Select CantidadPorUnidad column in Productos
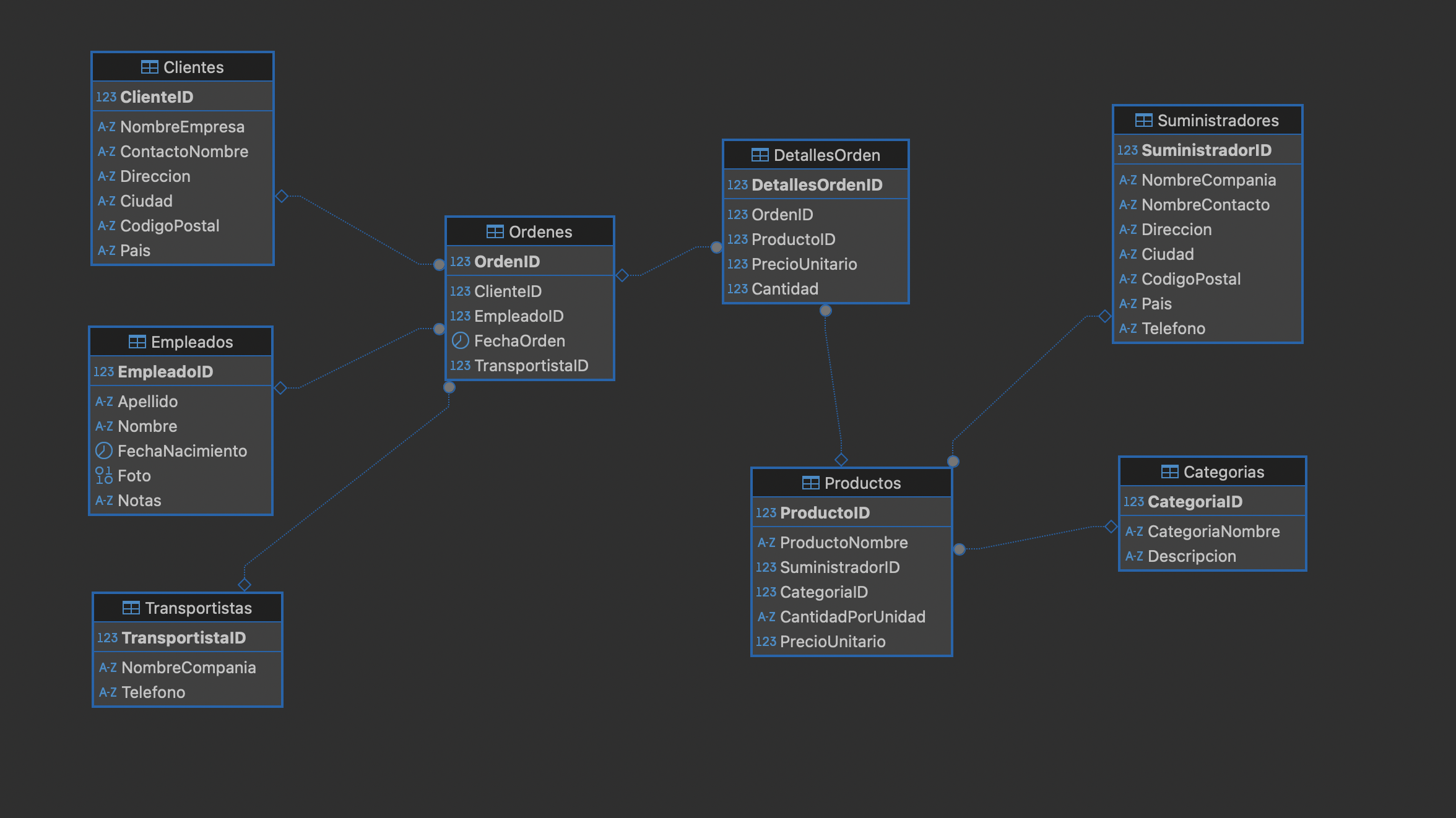This screenshot has height=818, width=1456. coord(852,617)
